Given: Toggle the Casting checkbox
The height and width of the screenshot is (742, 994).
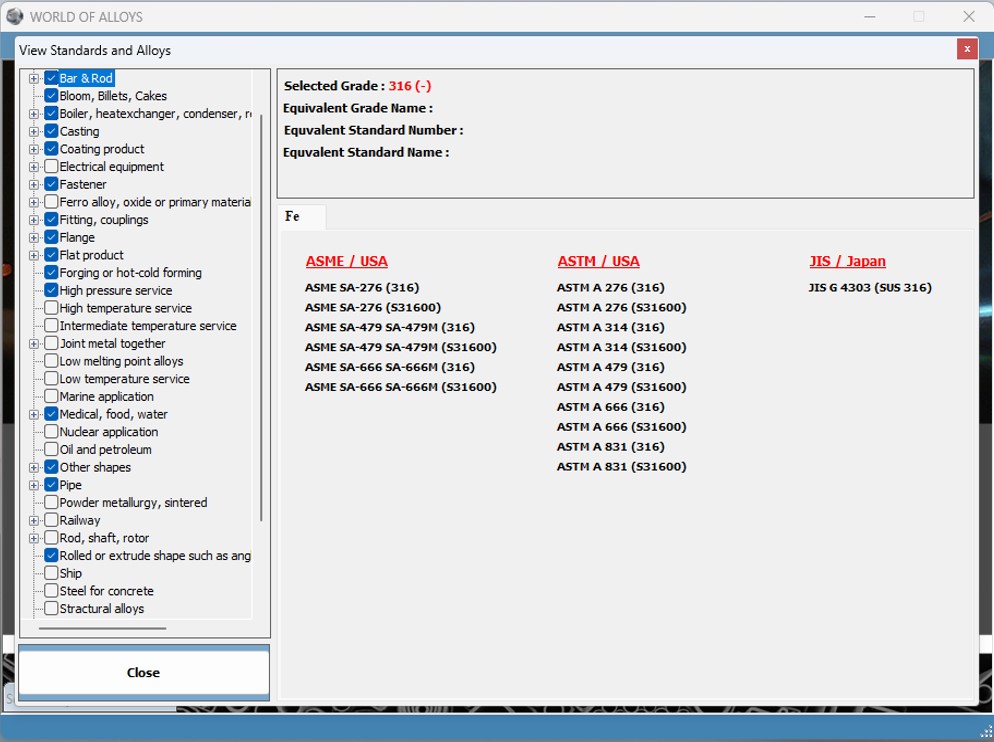Looking at the screenshot, I should [x=51, y=131].
